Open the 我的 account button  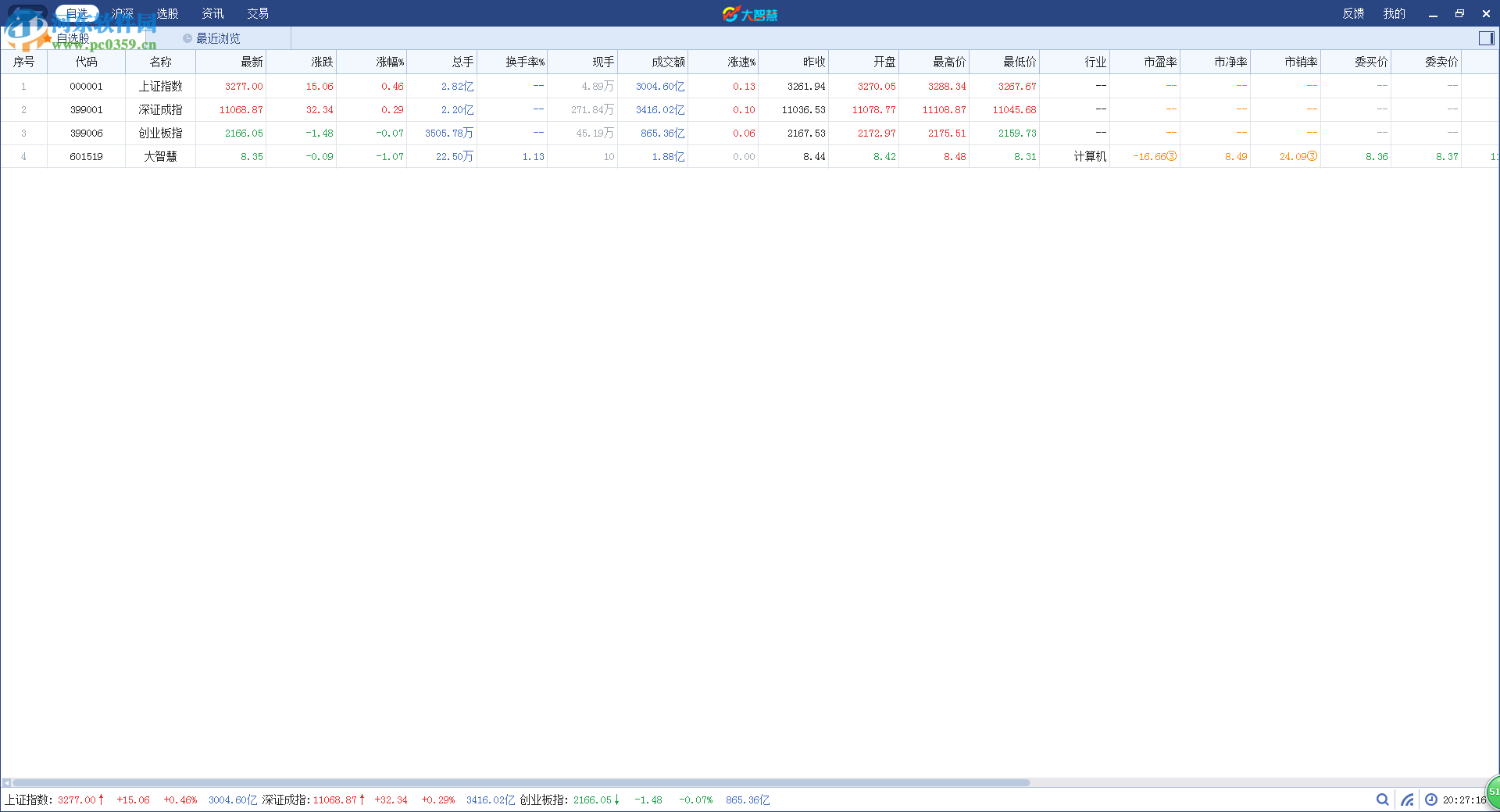coord(1394,13)
